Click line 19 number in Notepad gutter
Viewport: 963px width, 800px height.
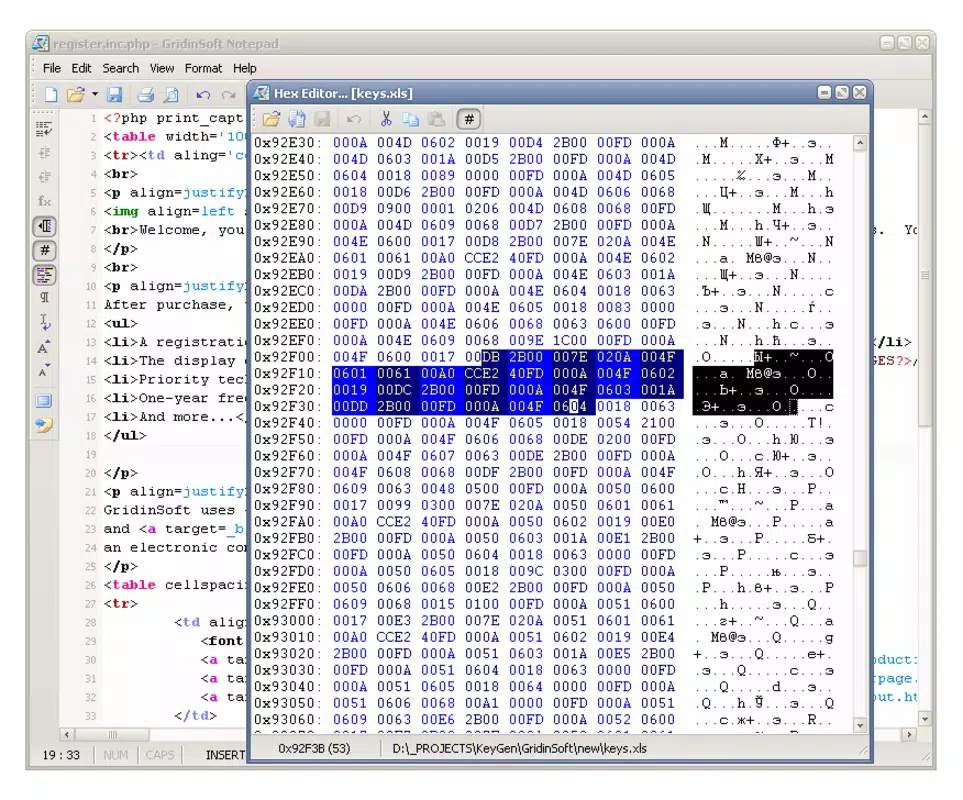click(91, 454)
